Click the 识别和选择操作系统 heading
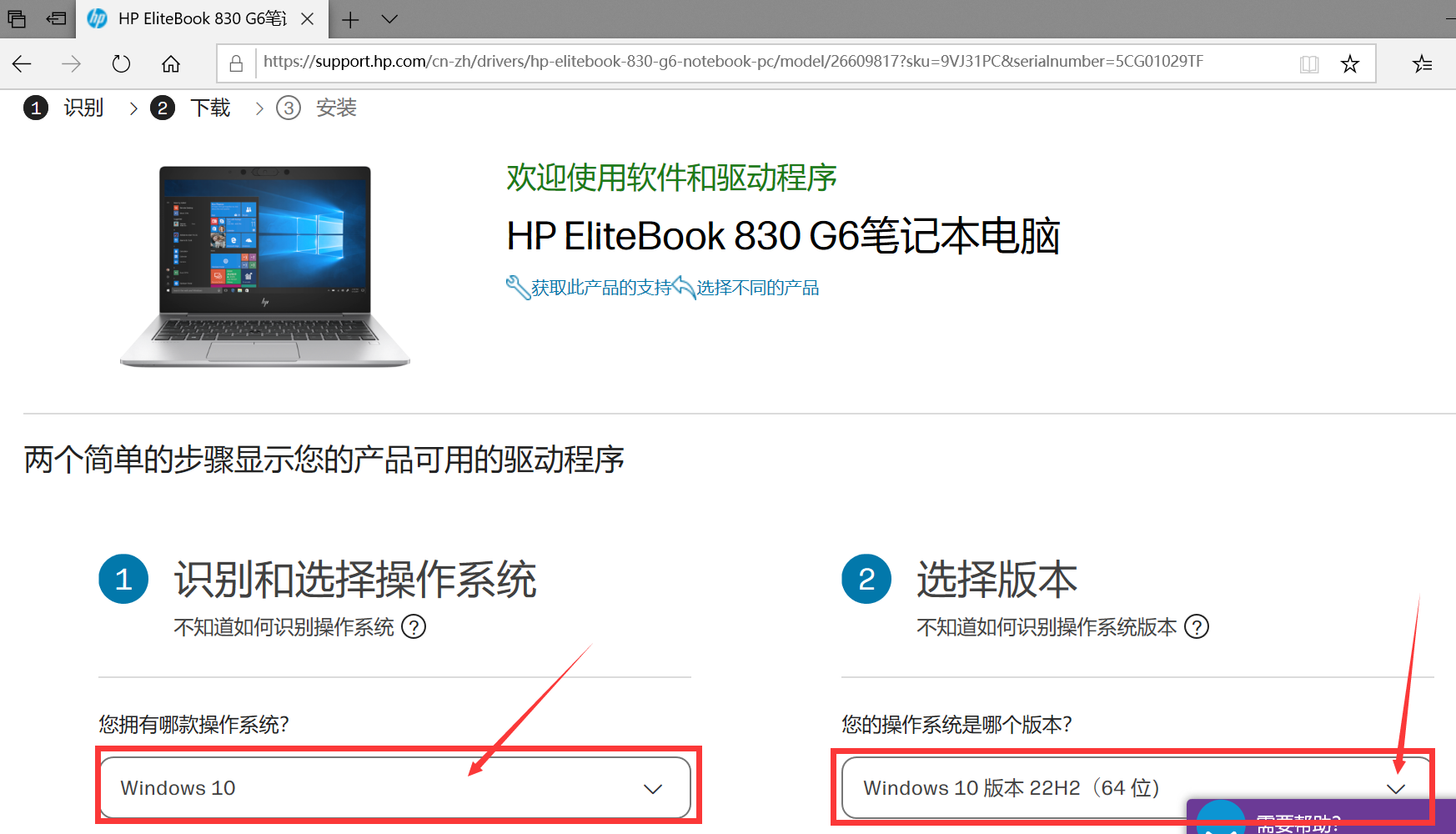 (355, 579)
